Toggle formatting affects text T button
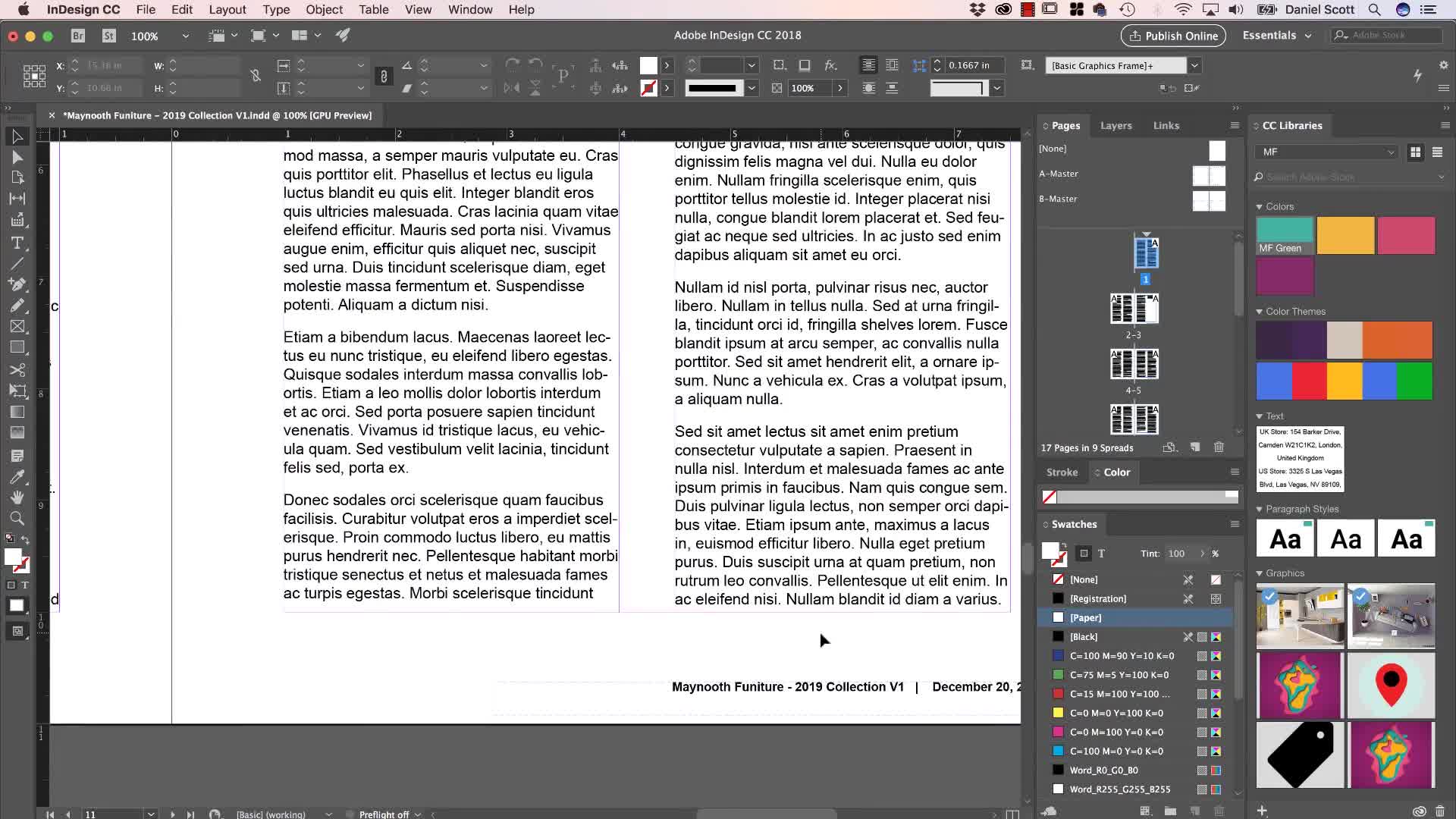The height and width of the screenshot is (819, 1456). point(25,585)
